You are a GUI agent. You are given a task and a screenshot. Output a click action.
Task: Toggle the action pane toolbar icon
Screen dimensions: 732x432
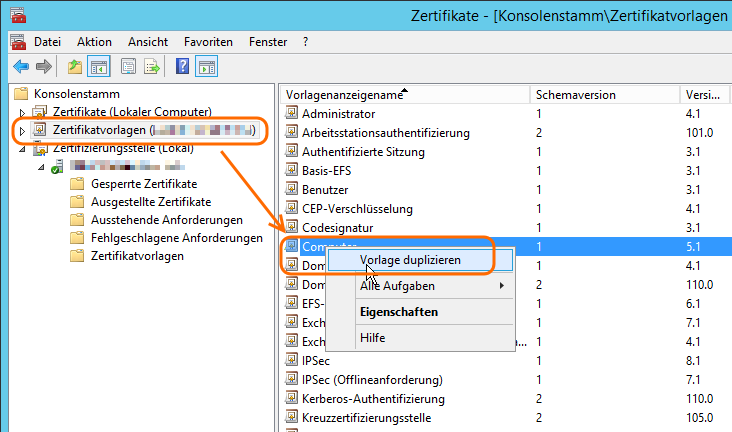[207, 67]
